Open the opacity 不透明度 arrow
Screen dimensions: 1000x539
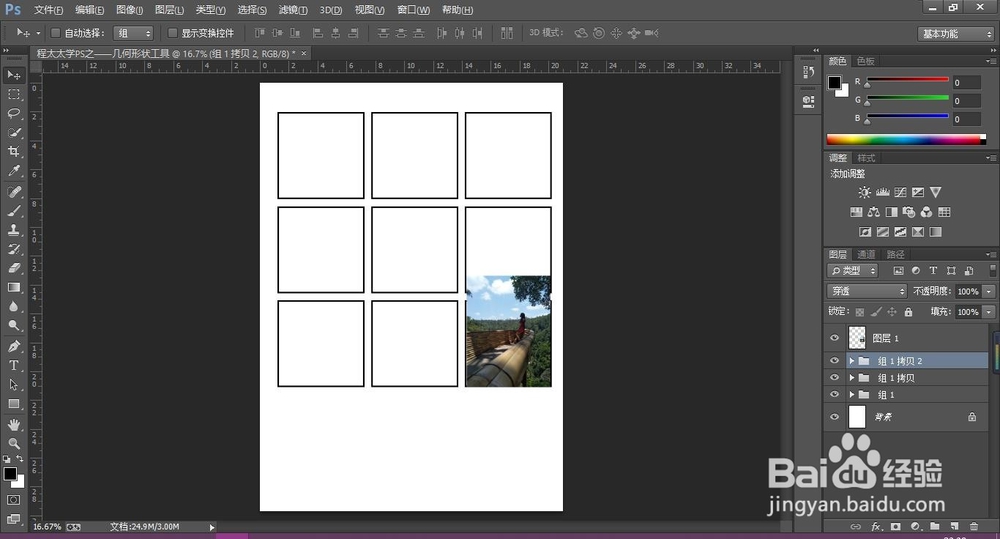click(989, 291)
